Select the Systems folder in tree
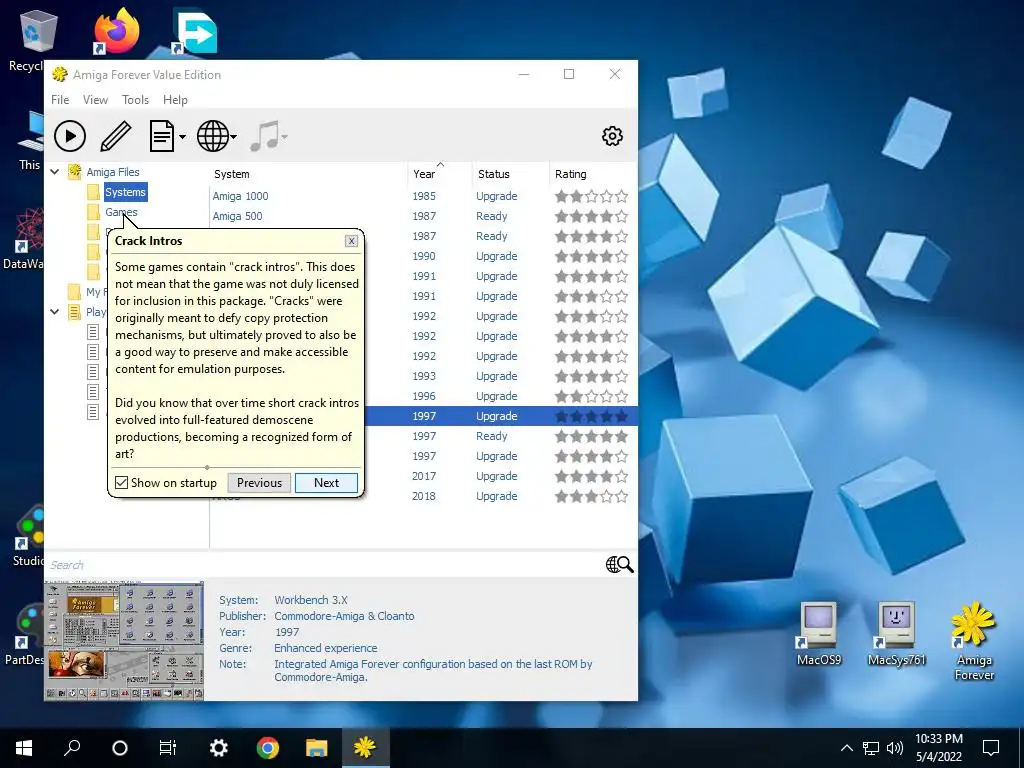 [125, 192]
